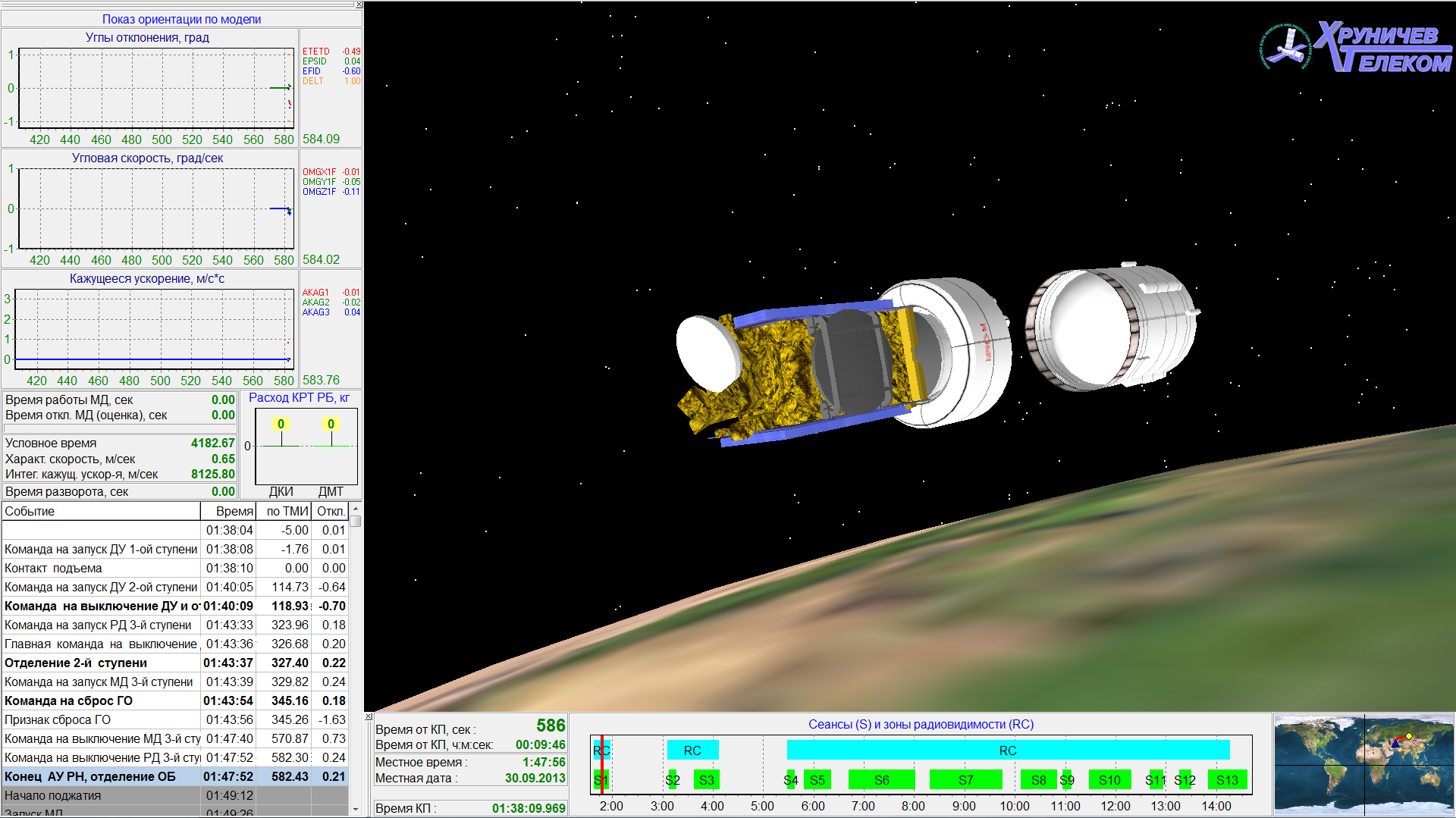Click the Время column header

click(228, 511)
